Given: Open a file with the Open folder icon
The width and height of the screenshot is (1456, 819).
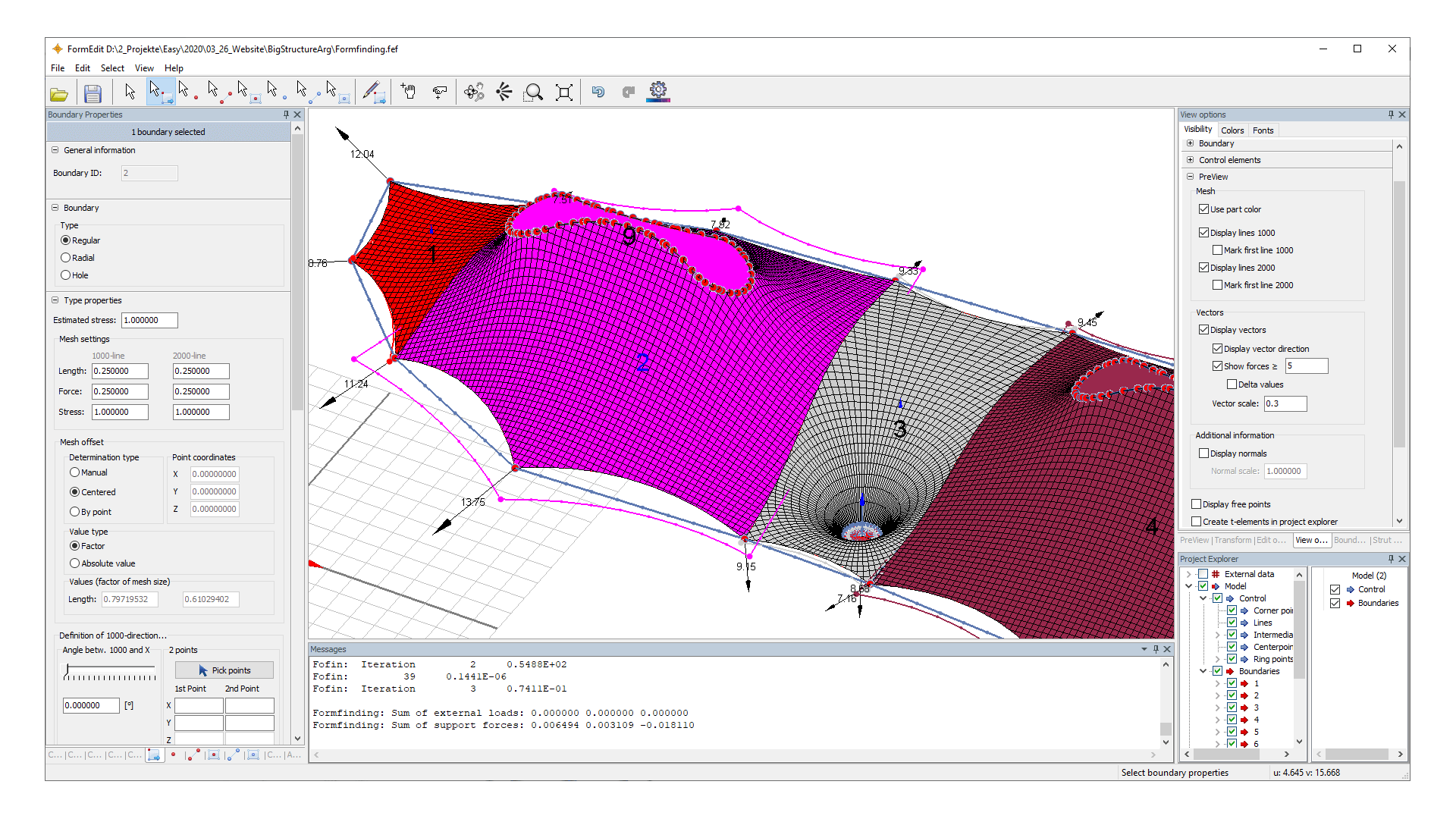Looking at the screenshot, I should coord(59,93).
